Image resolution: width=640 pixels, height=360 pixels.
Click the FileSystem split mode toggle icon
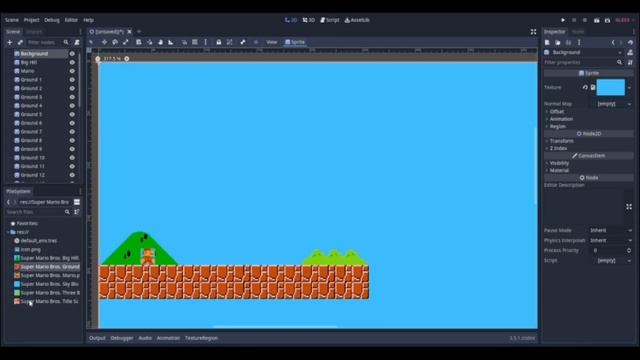click(x=77, y=202)
